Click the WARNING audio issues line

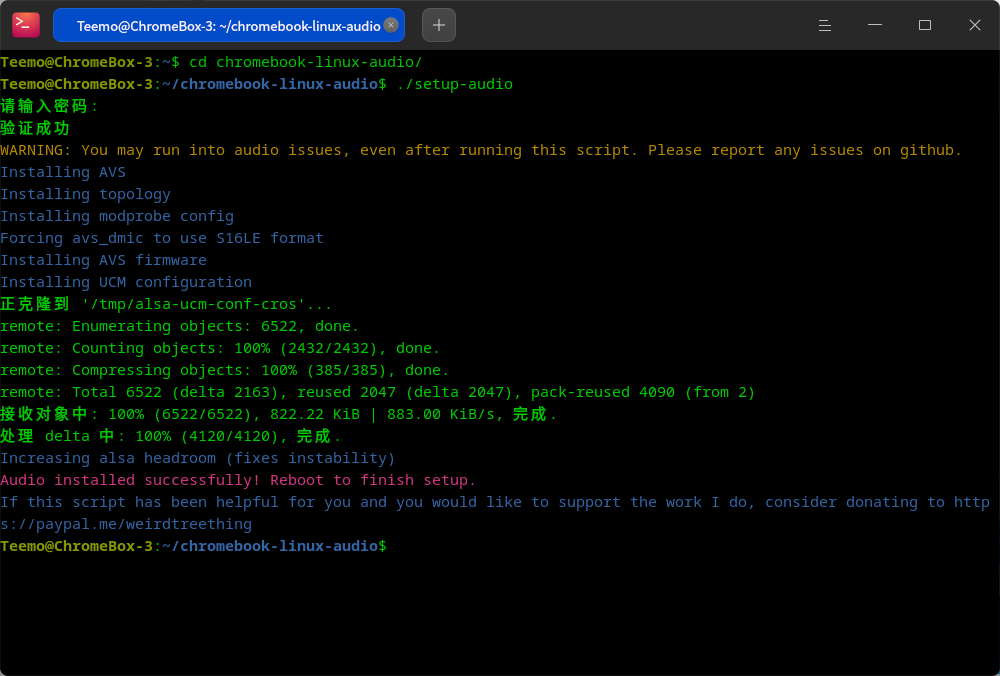(x=481, y=151)
